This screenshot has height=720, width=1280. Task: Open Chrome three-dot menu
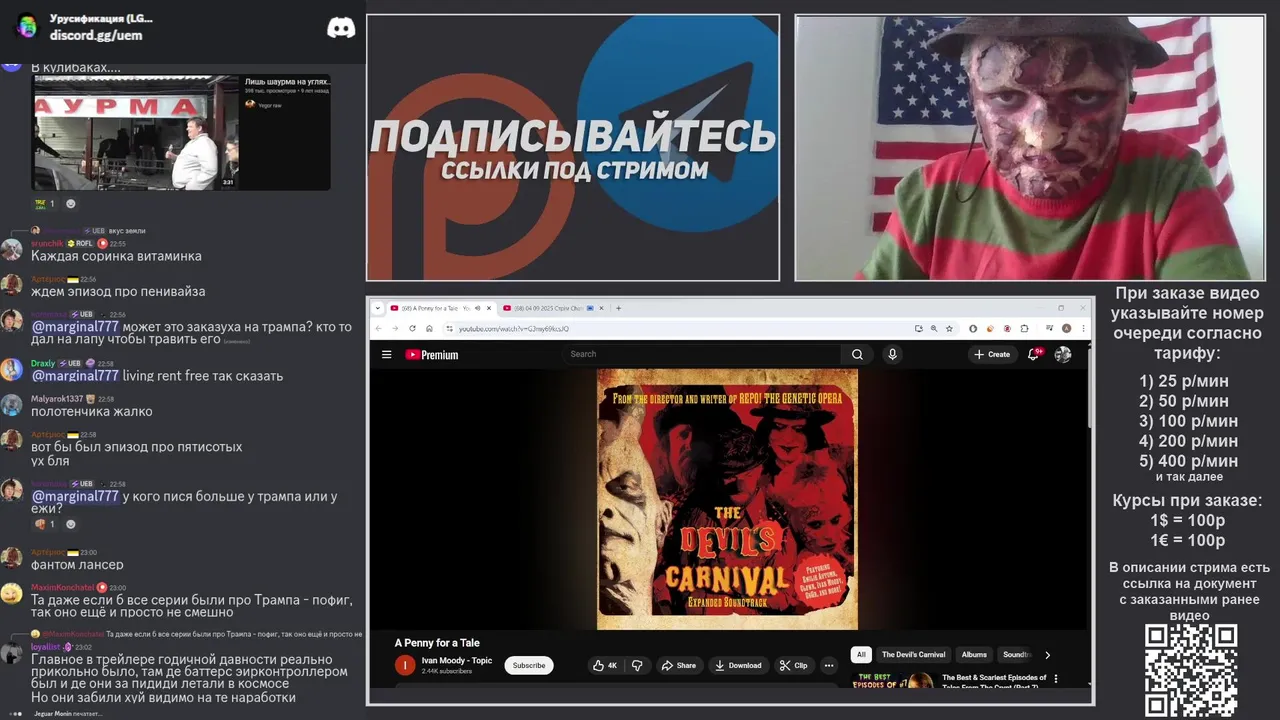pos(1082,328)
